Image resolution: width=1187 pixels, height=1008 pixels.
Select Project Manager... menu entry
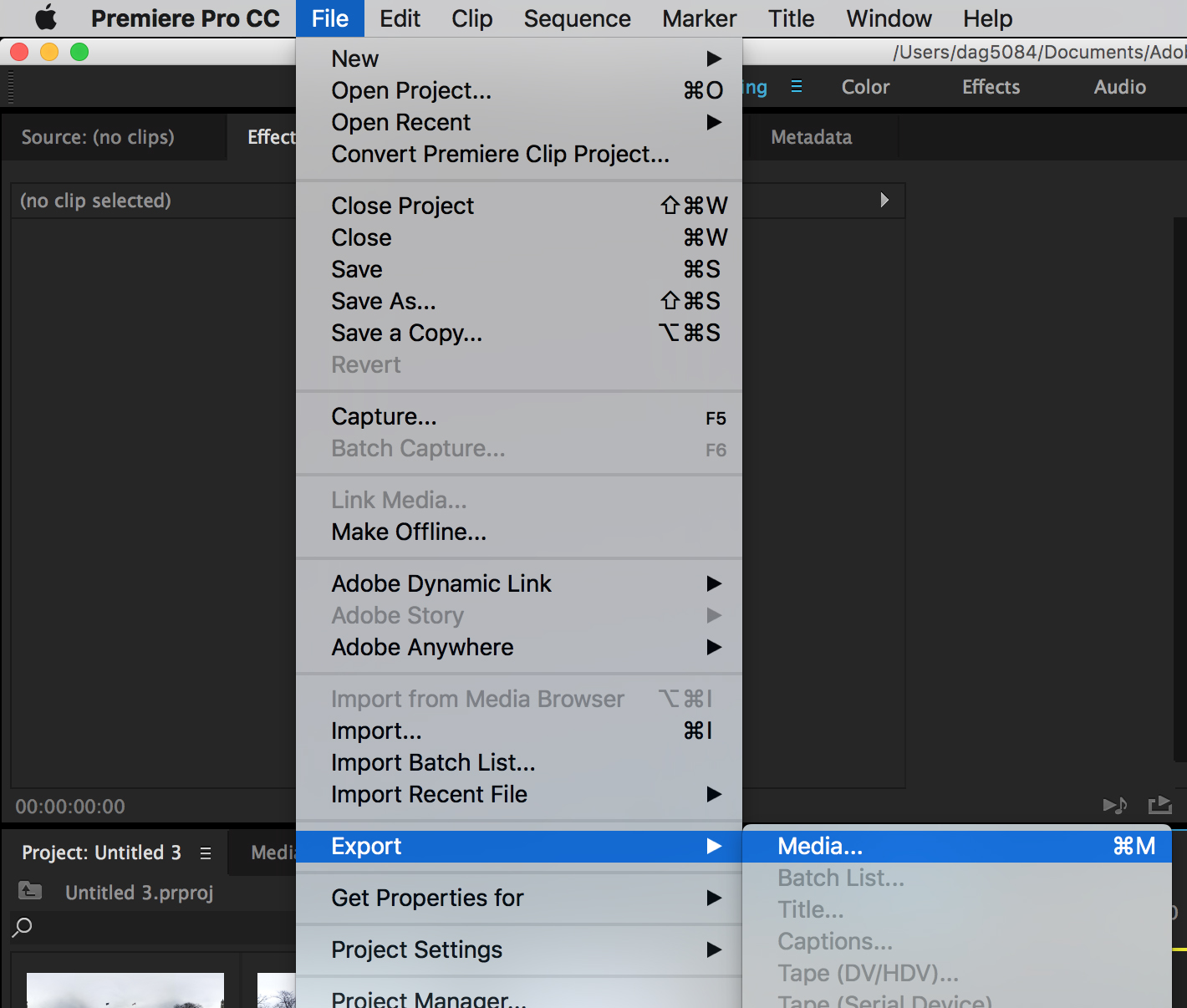coord(519,998)
